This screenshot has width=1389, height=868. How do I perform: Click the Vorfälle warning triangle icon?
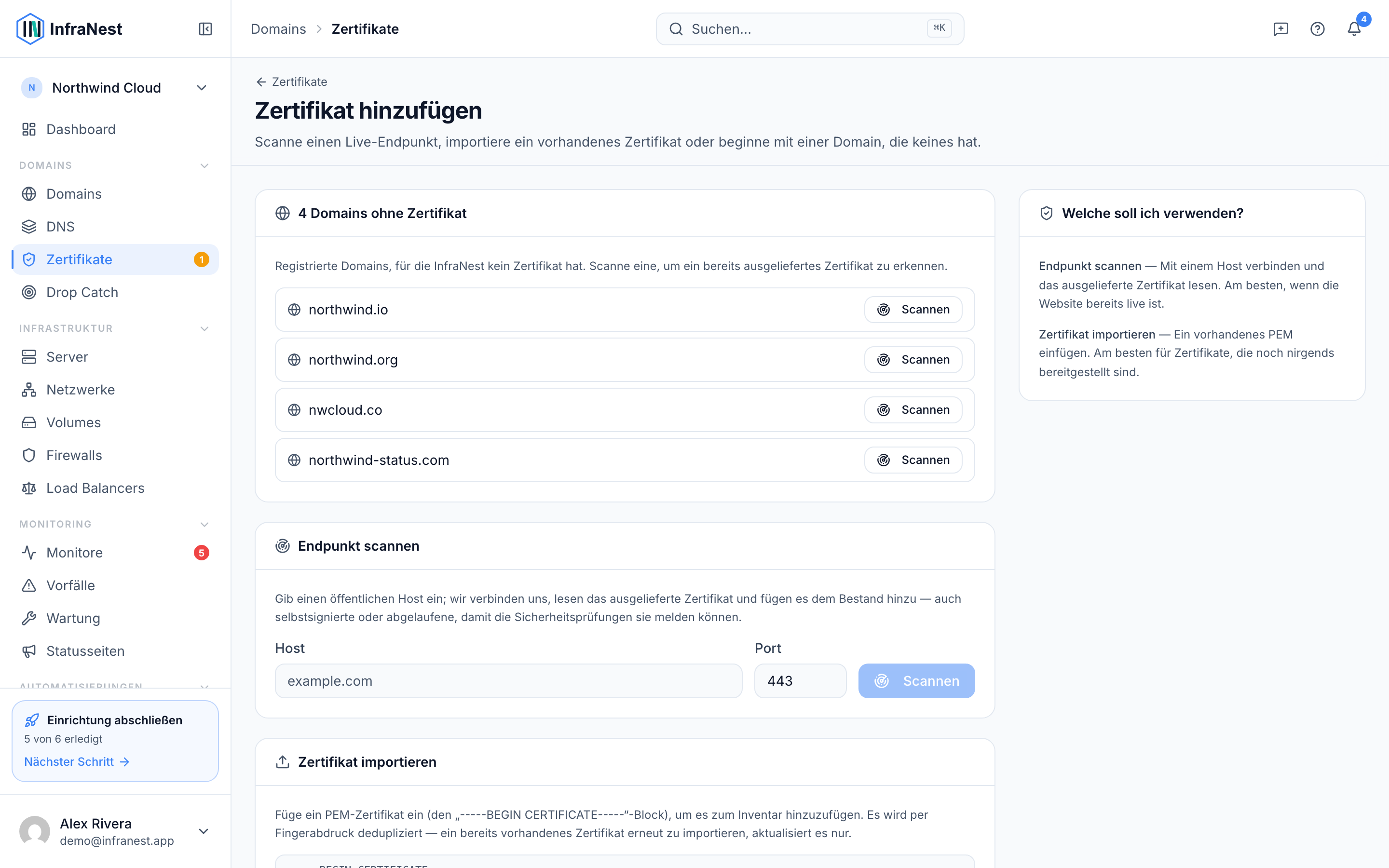pos(29,585)
